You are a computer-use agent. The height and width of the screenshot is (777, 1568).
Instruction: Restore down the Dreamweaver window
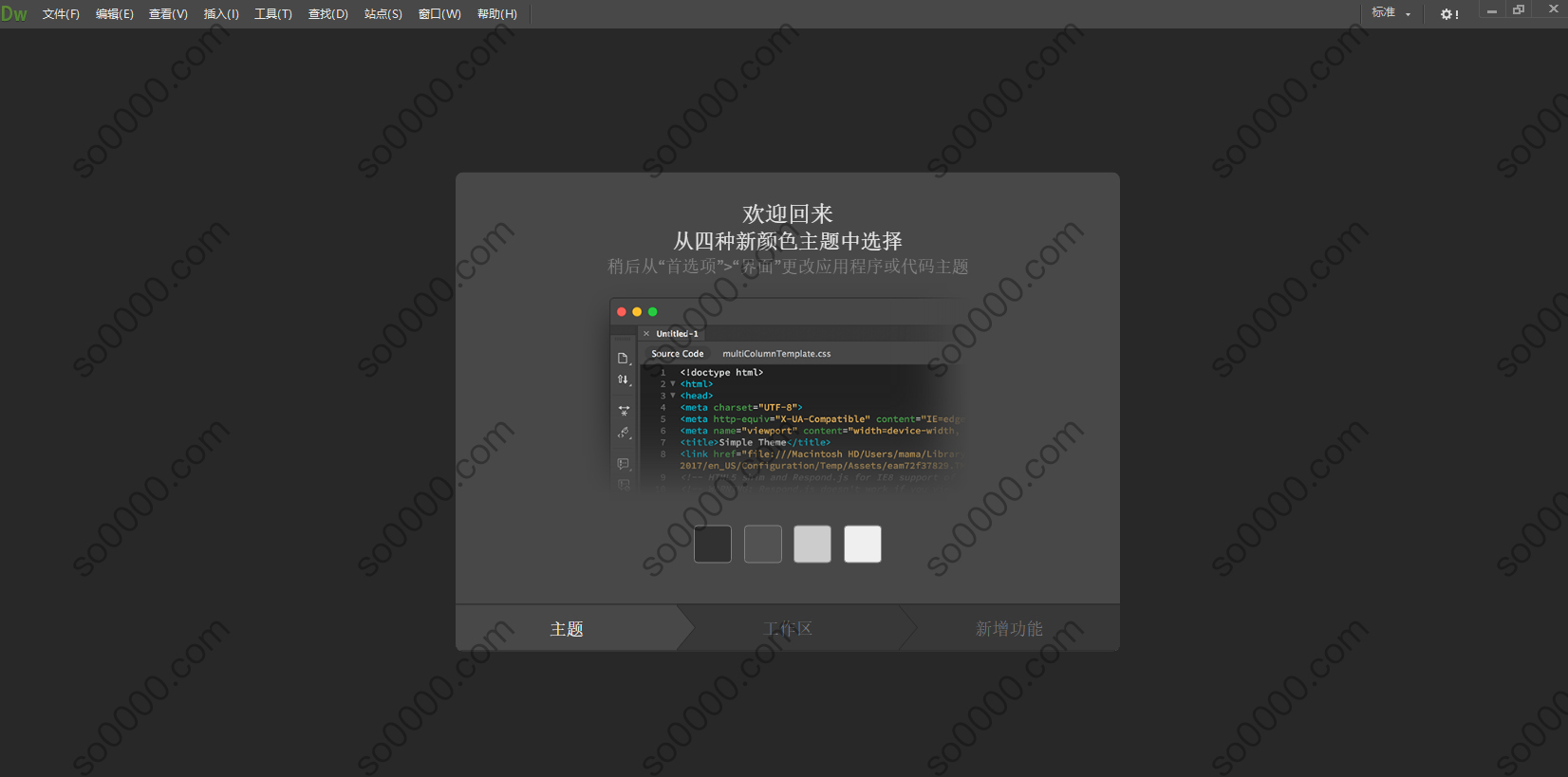pos(1519,10)
